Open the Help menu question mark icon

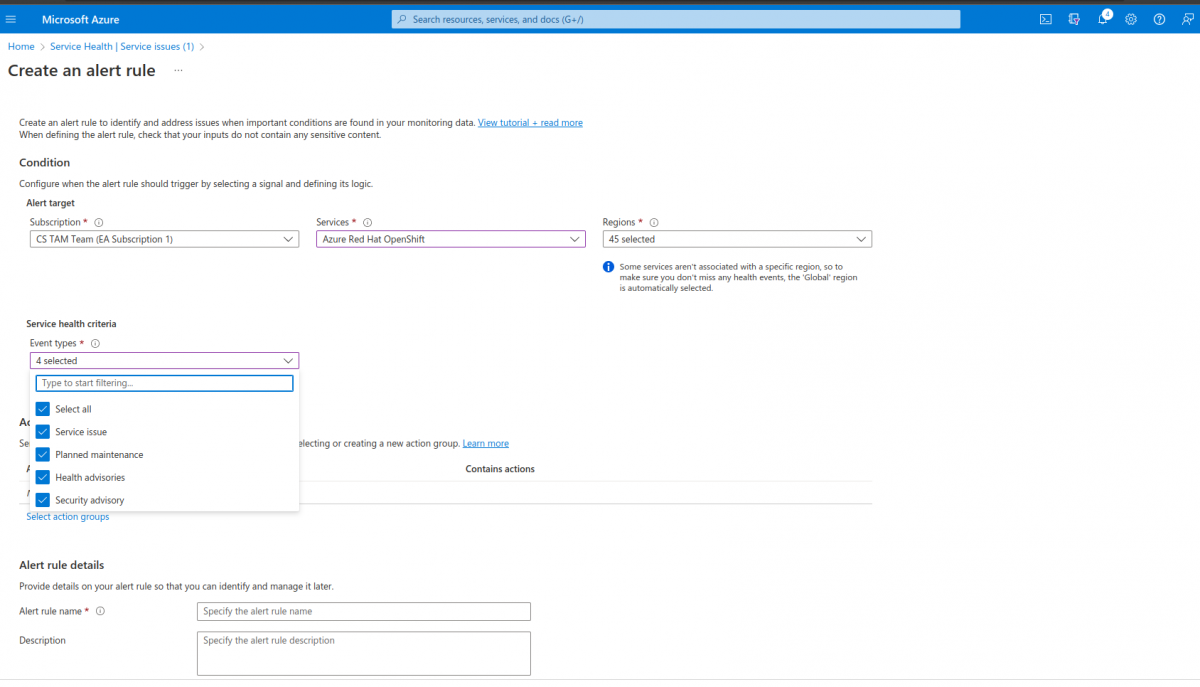tap(1159, 19)
